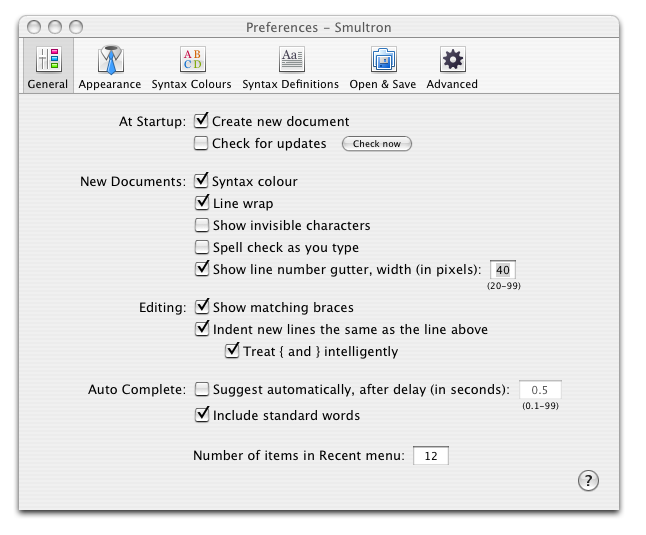646x535 pixels.
Task: Open the Appearance preferences pane icon
Action: pos(110,61)
